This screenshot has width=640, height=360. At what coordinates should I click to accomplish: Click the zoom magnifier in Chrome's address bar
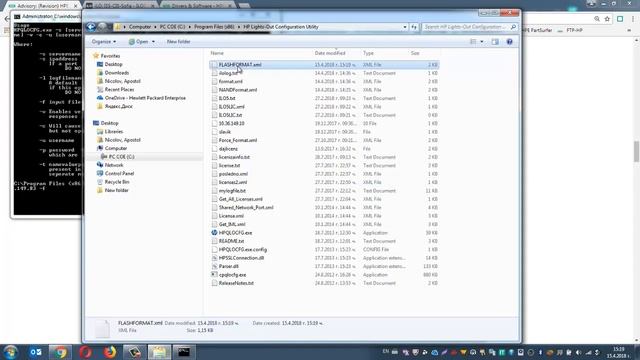(x=597, y=19)
